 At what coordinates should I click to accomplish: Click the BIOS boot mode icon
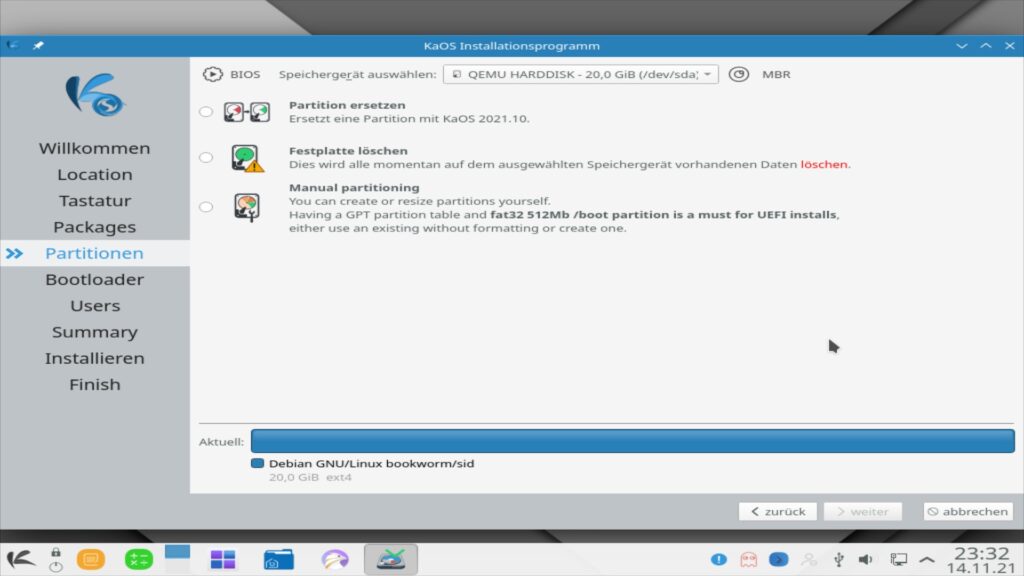click(212, 74)
